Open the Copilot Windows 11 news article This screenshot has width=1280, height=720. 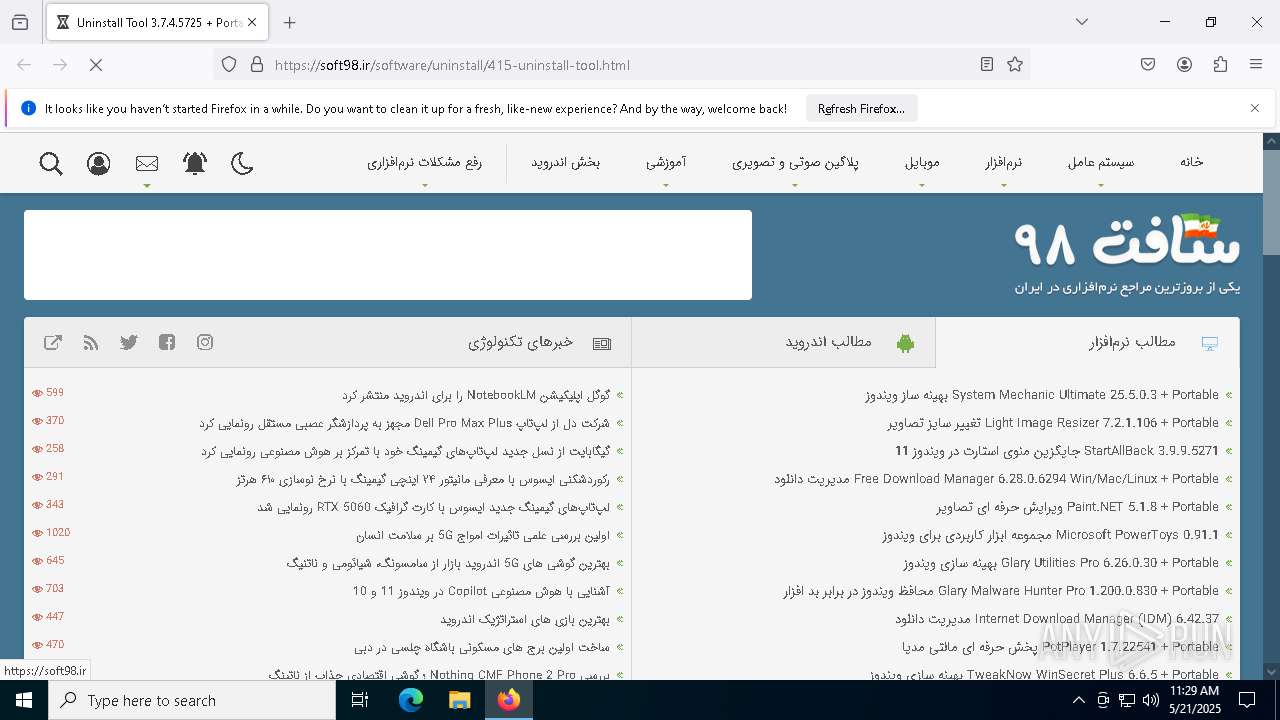pyautogui.click(x=480, y=591)
